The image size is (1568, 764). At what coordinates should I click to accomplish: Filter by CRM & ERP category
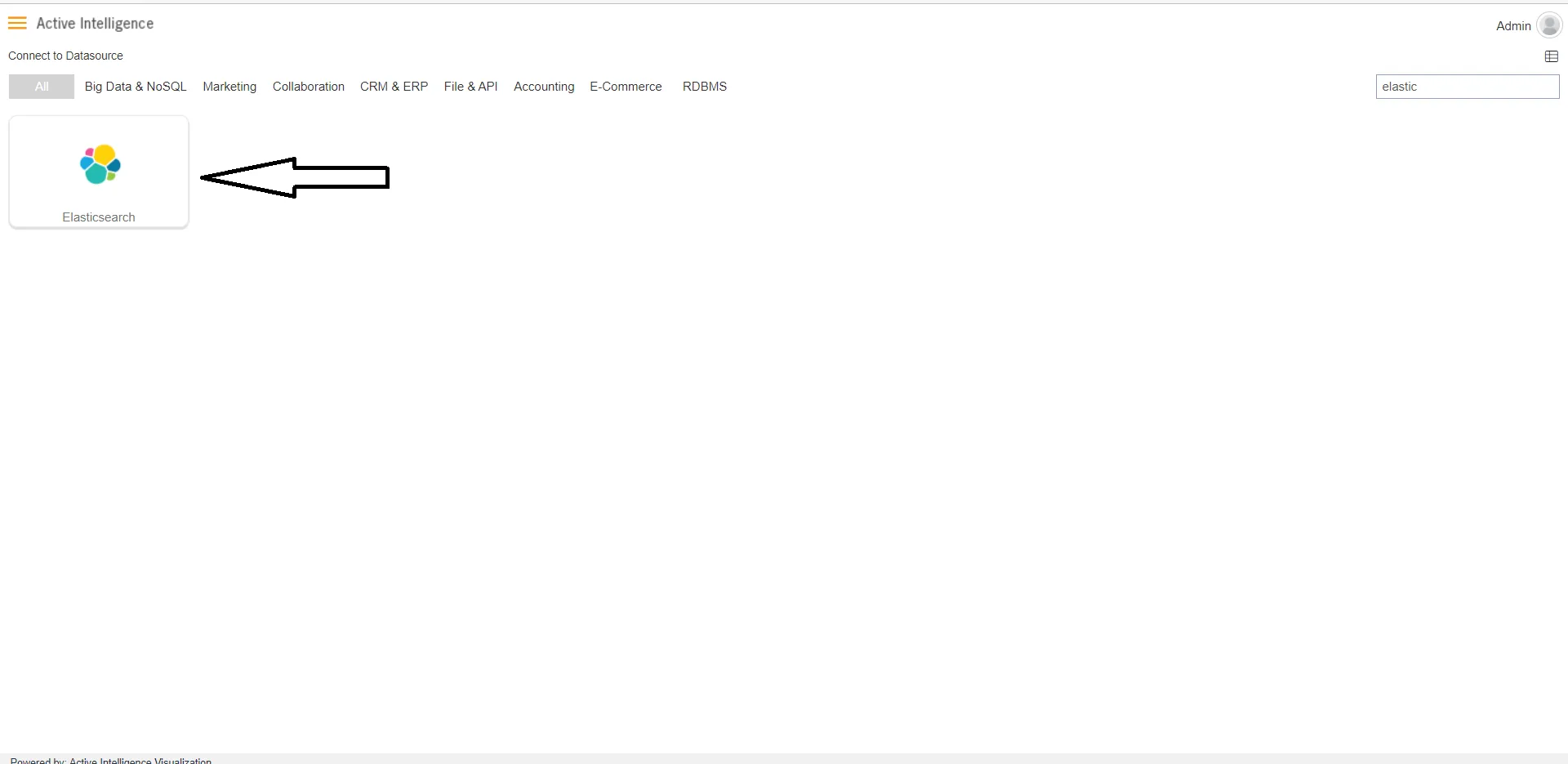[x=394, y=87]
